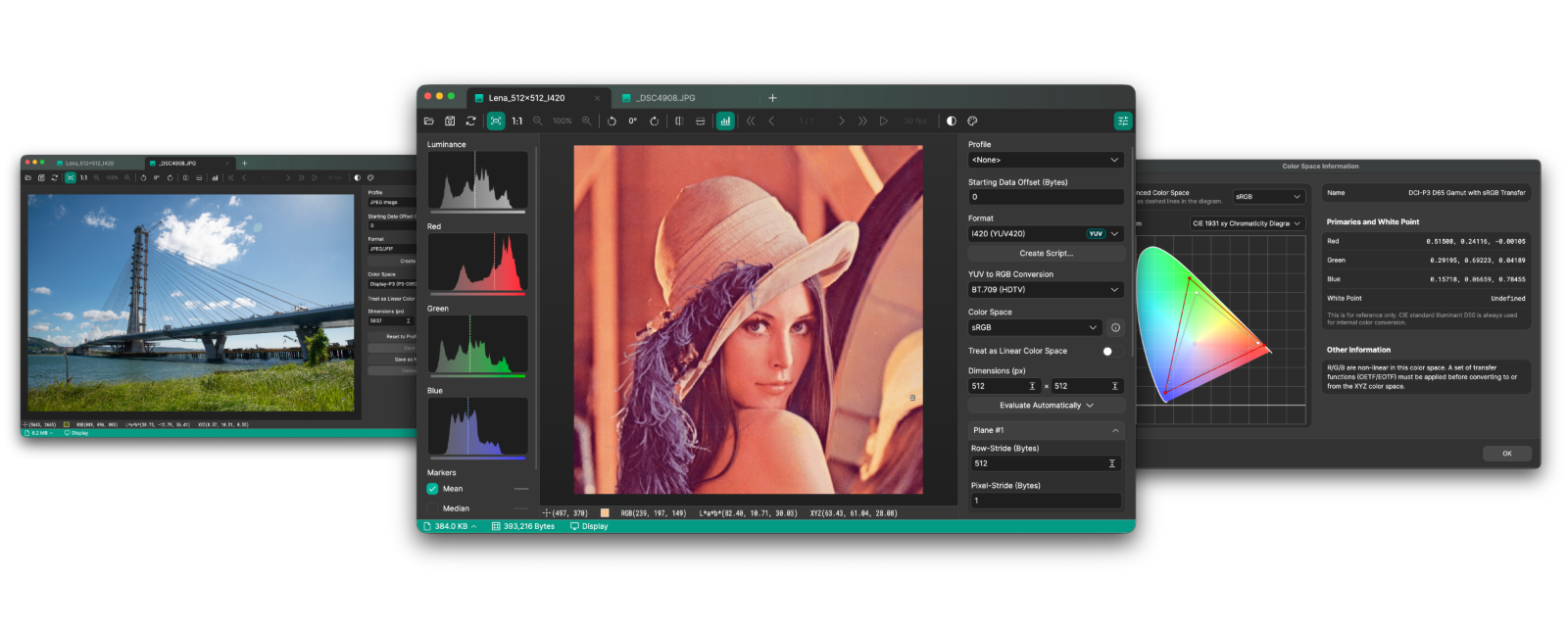Zoom in on front window toolbar
Viewport: 1568px width, 627px height.
(587, 121)
